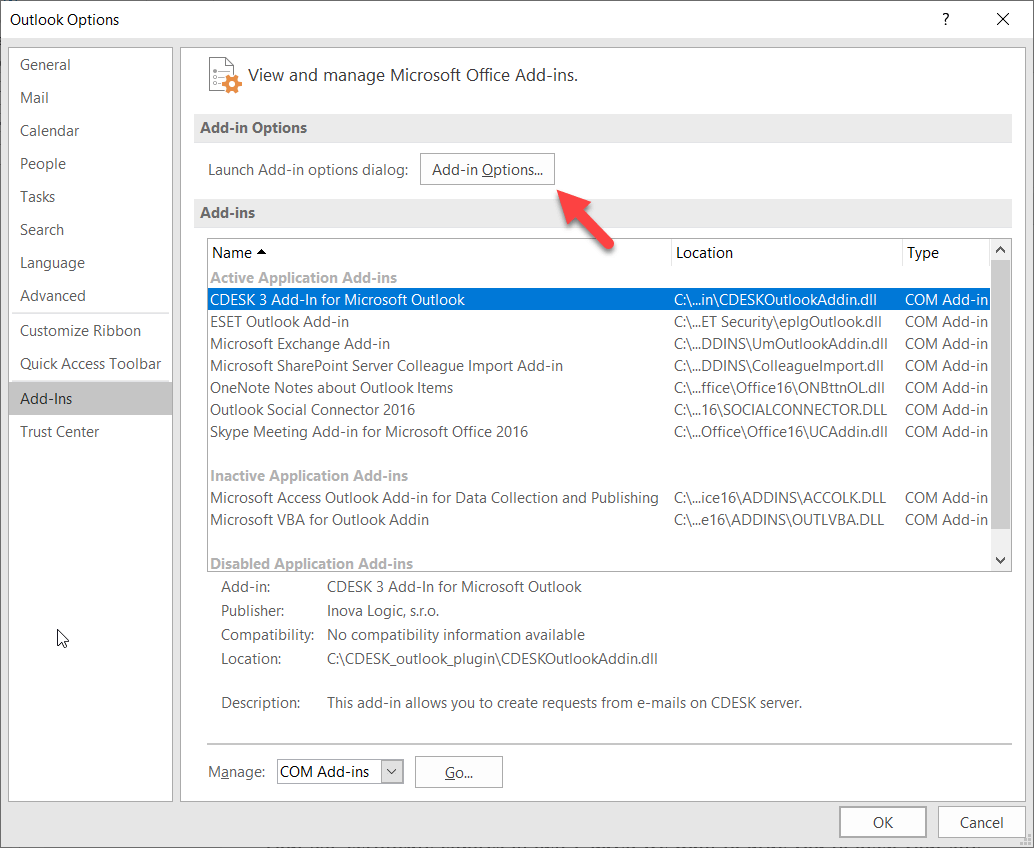Click the eplgOutlook.dll location cell

[777, 322]
